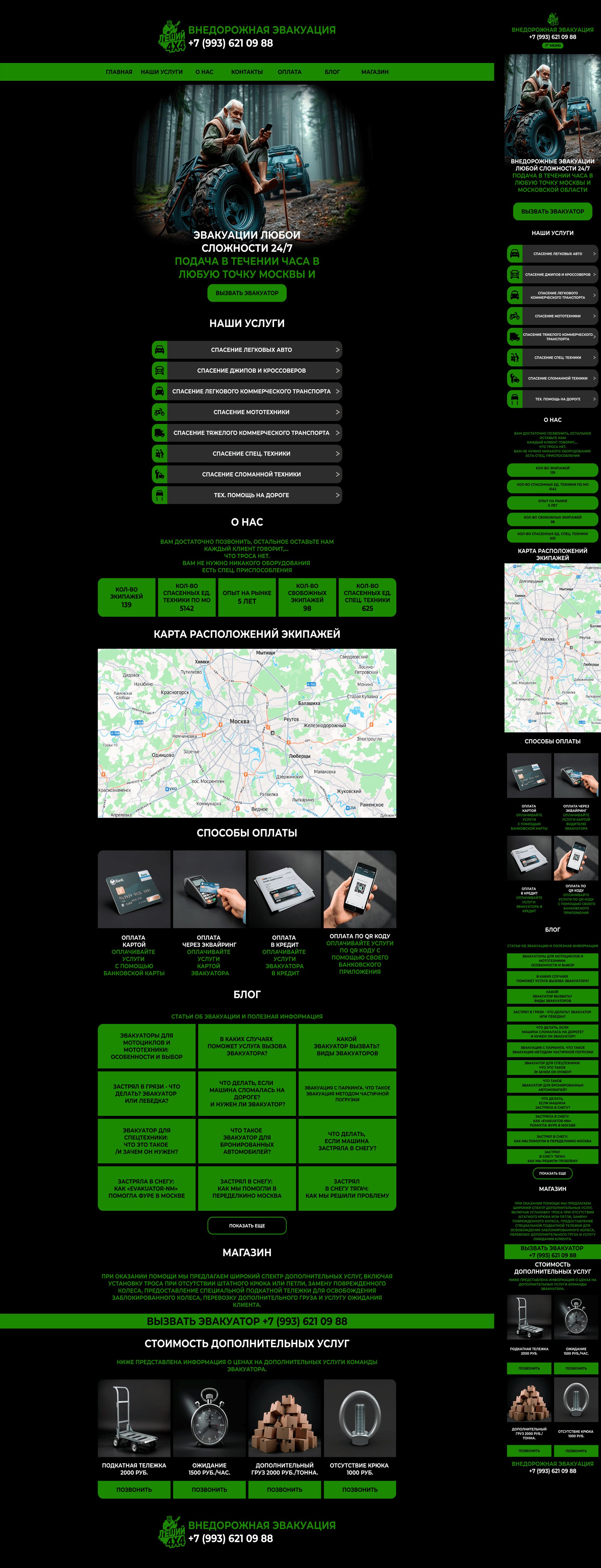This screenshot has height=1568, width=601.
Task: Click the skidding car icon for Тех. помощь на дороге
Action: click(x=160, y=495)
